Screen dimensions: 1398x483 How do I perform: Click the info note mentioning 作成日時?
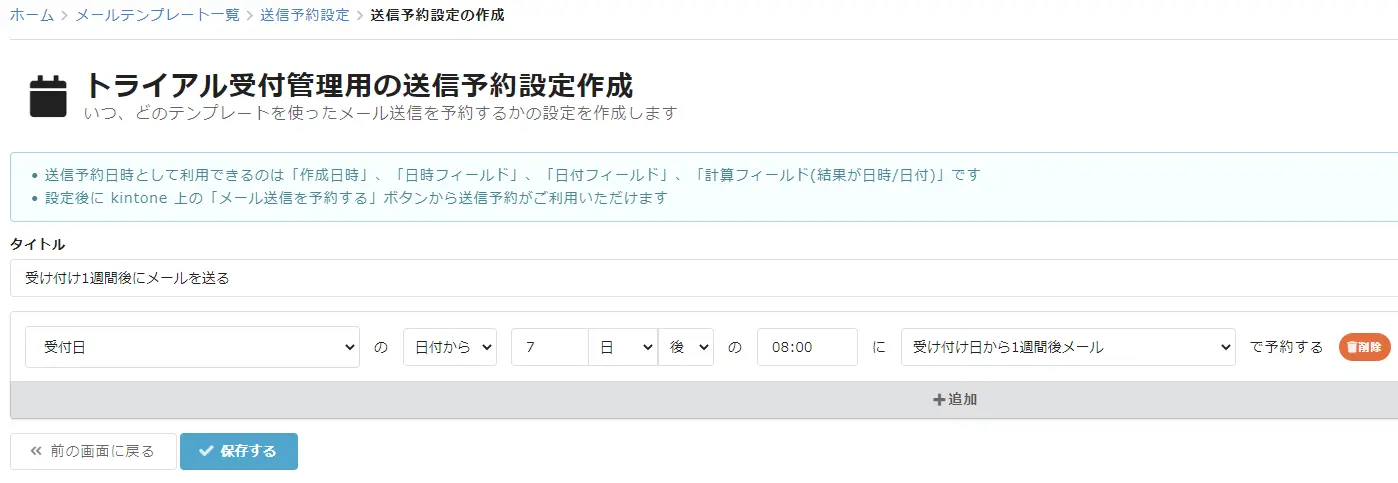[x=513, y=174]
